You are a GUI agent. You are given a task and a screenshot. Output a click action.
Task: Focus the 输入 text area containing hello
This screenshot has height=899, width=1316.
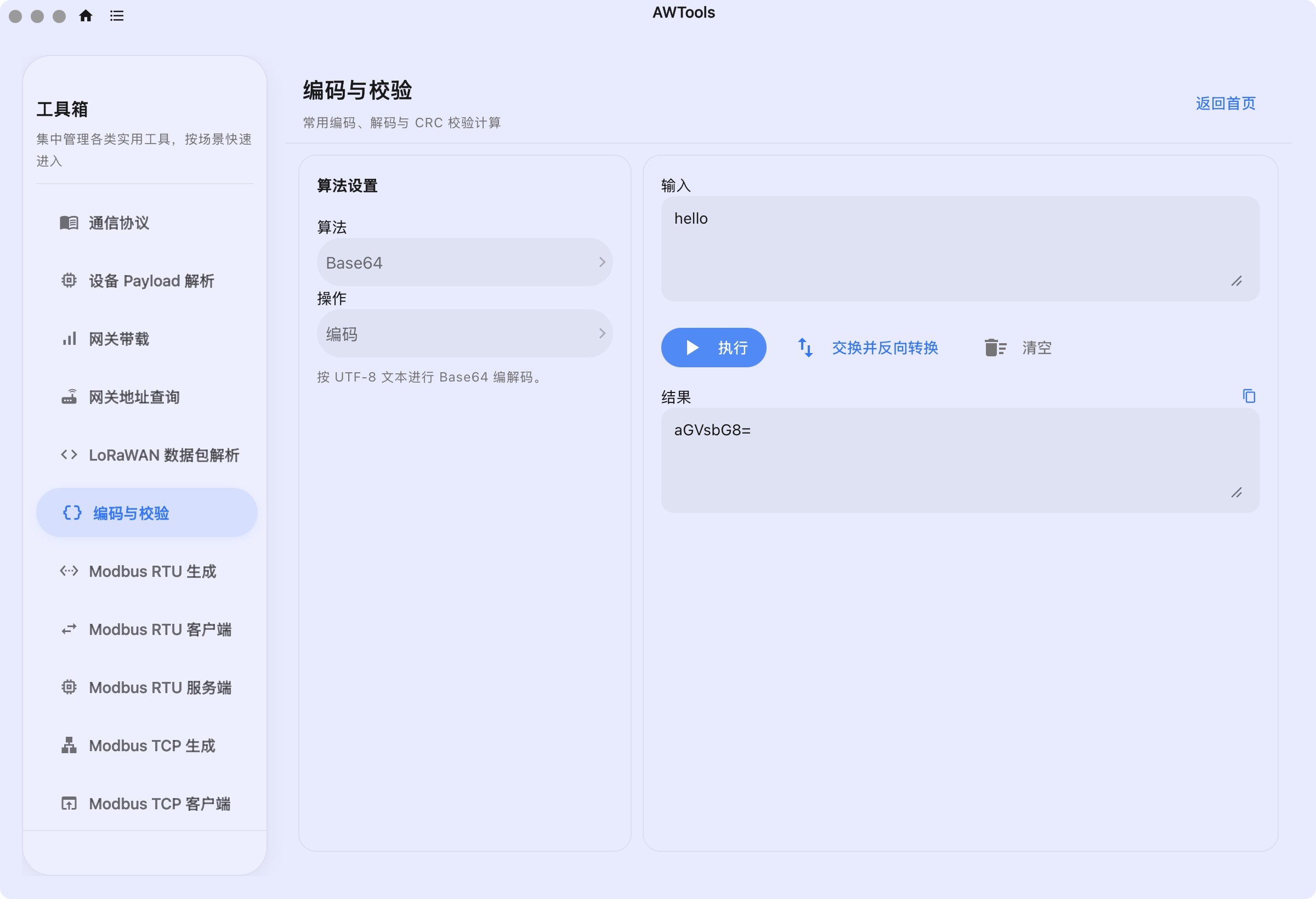(960, 248)
